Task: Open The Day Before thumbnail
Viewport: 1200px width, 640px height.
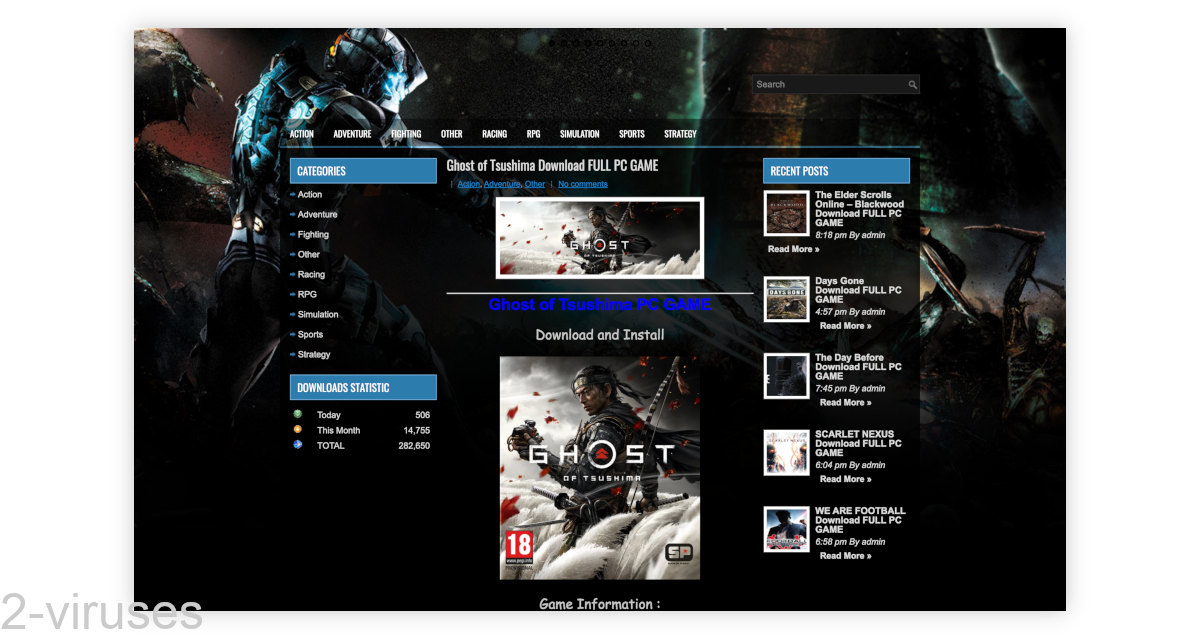Action: coord(787,376)
